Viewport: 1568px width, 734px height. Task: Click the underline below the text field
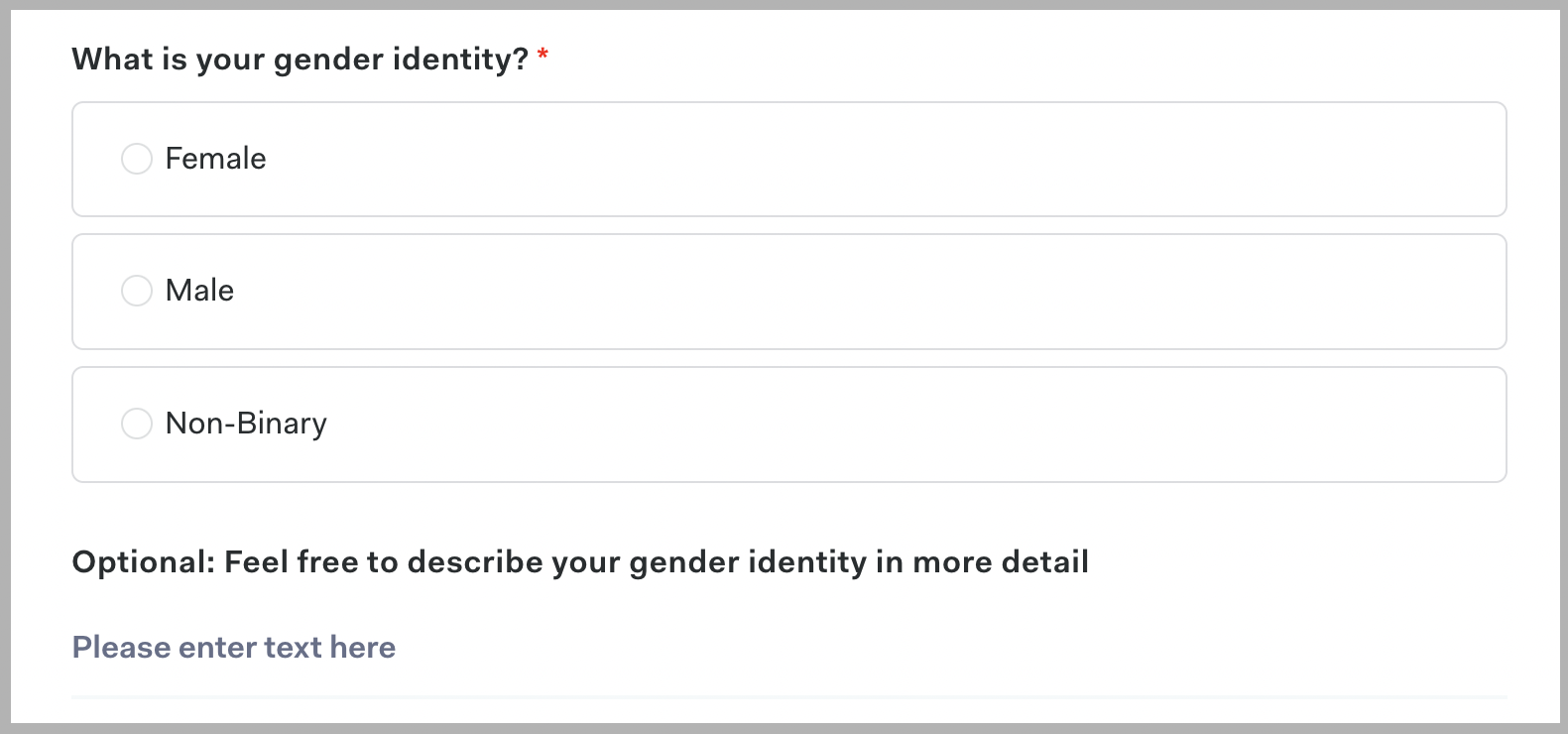pyautogui.click(x=788, y=697)
